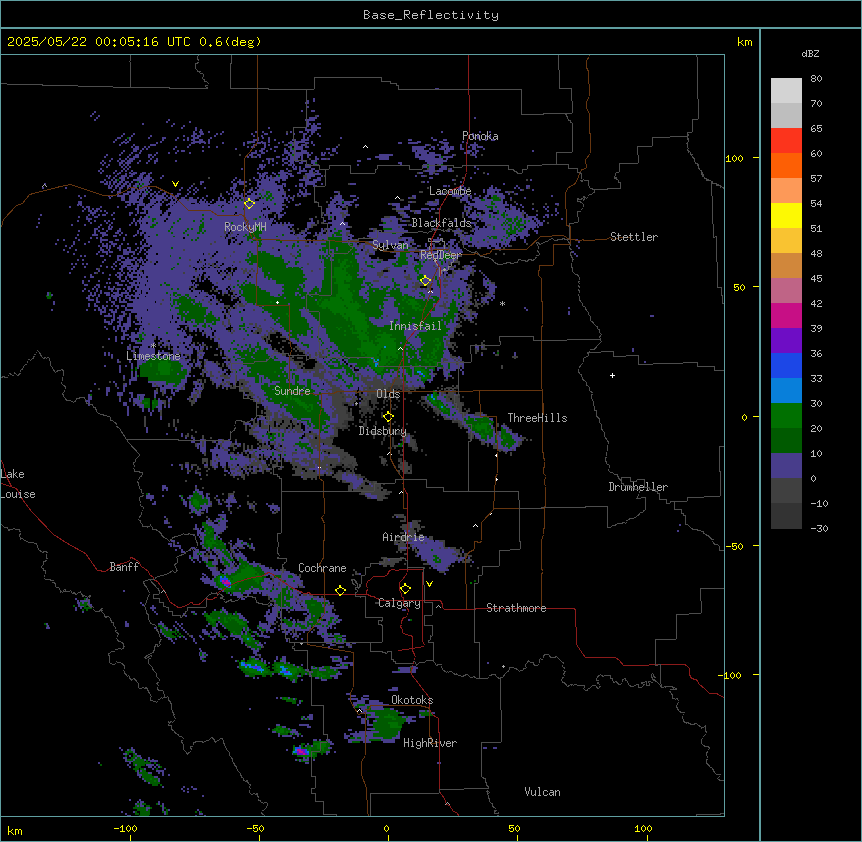Click the Olds town label

tap(388, 394)
